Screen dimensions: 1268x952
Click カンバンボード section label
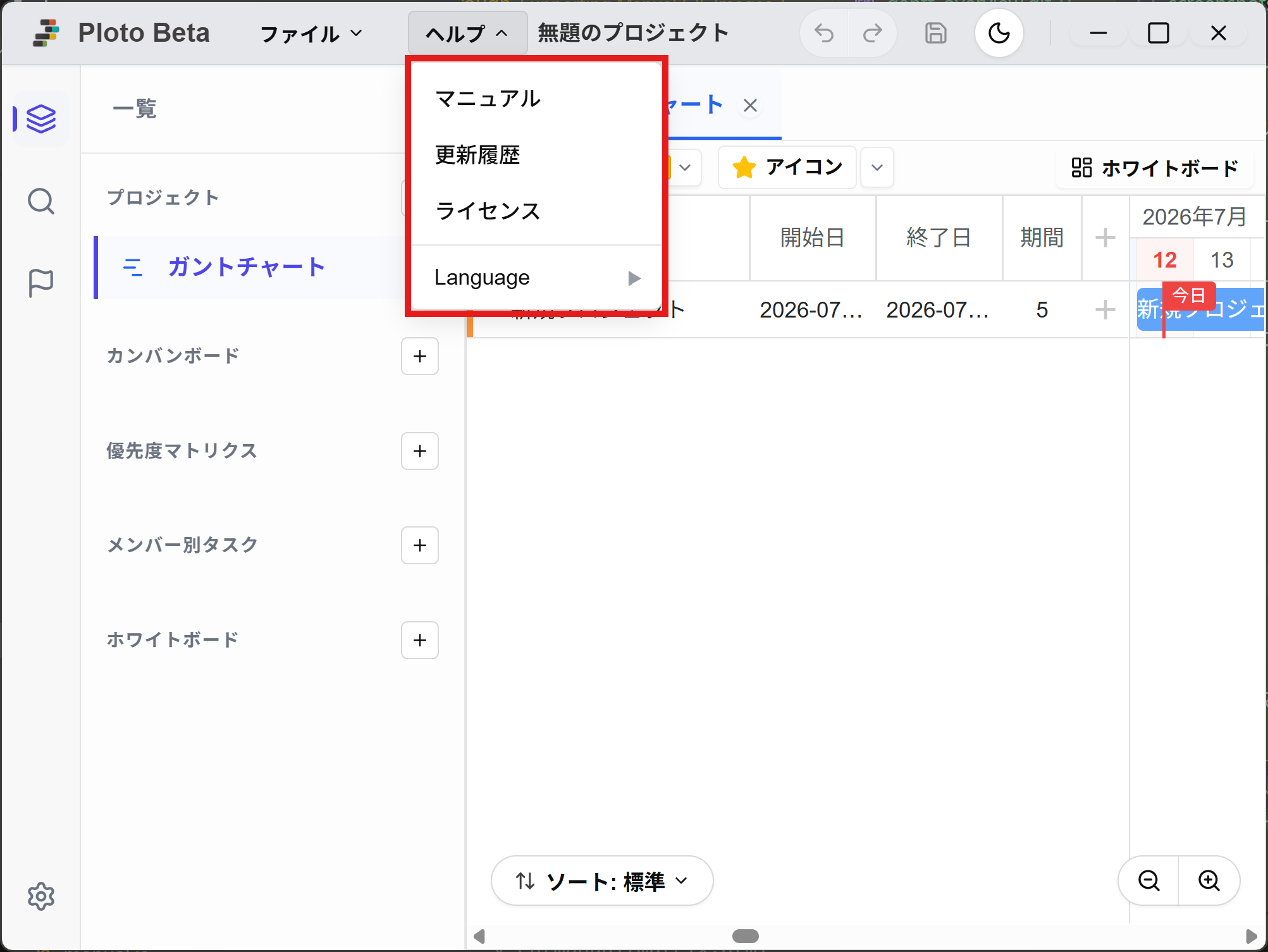[173, 355]
